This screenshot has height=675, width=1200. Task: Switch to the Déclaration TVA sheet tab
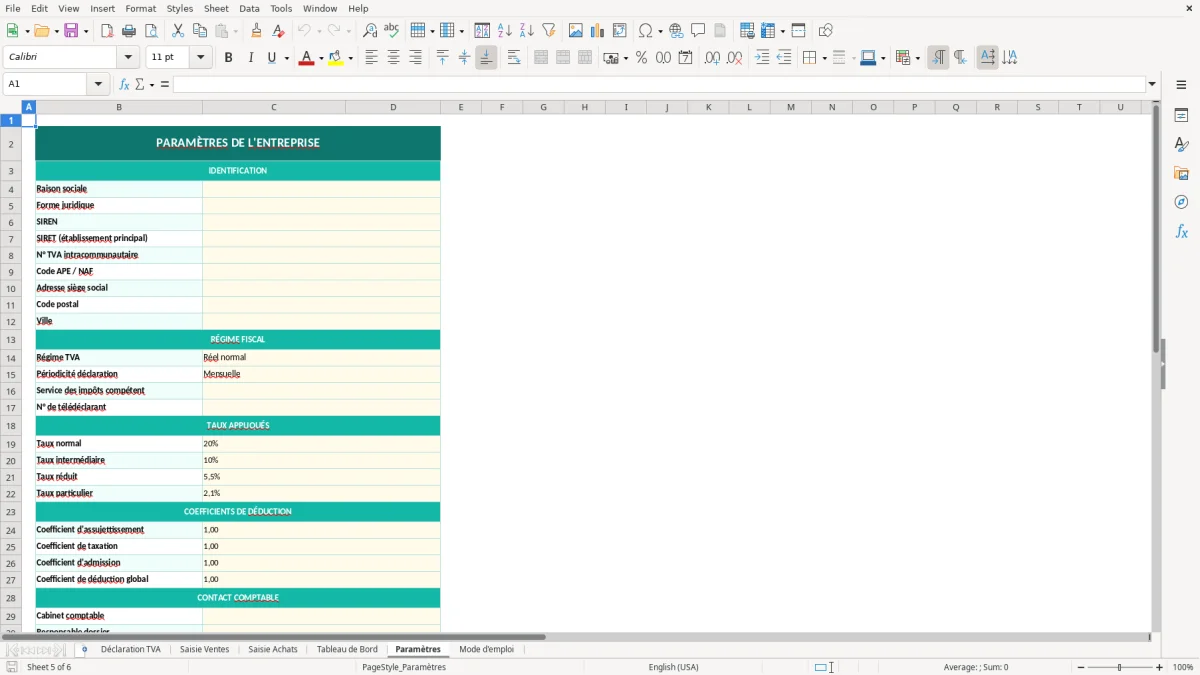click(x=131, y=649)
